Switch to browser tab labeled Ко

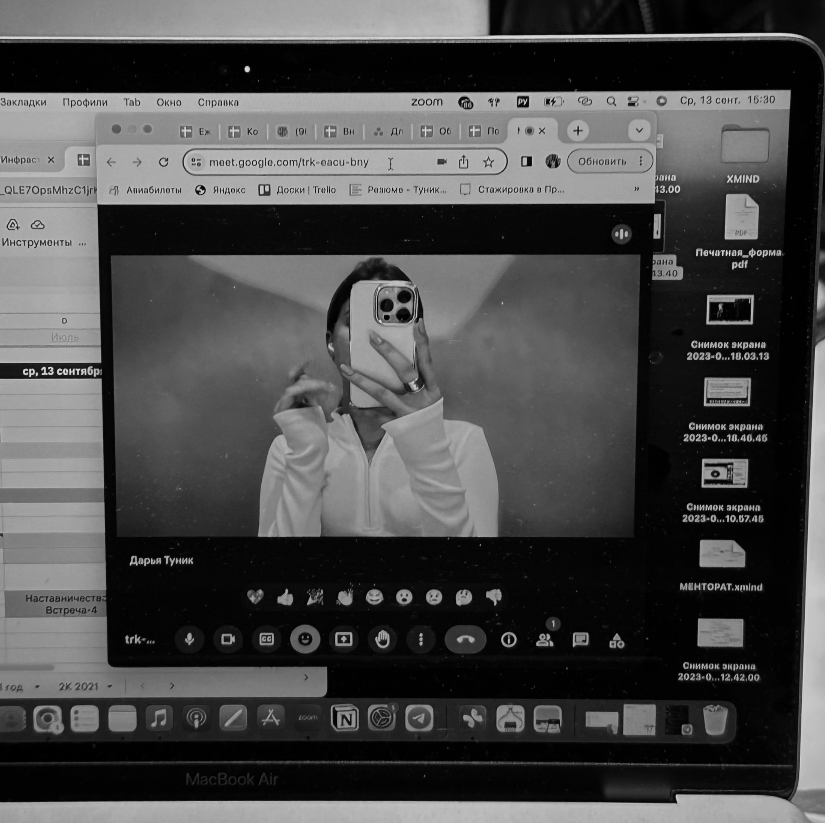[x=243, y=132]
